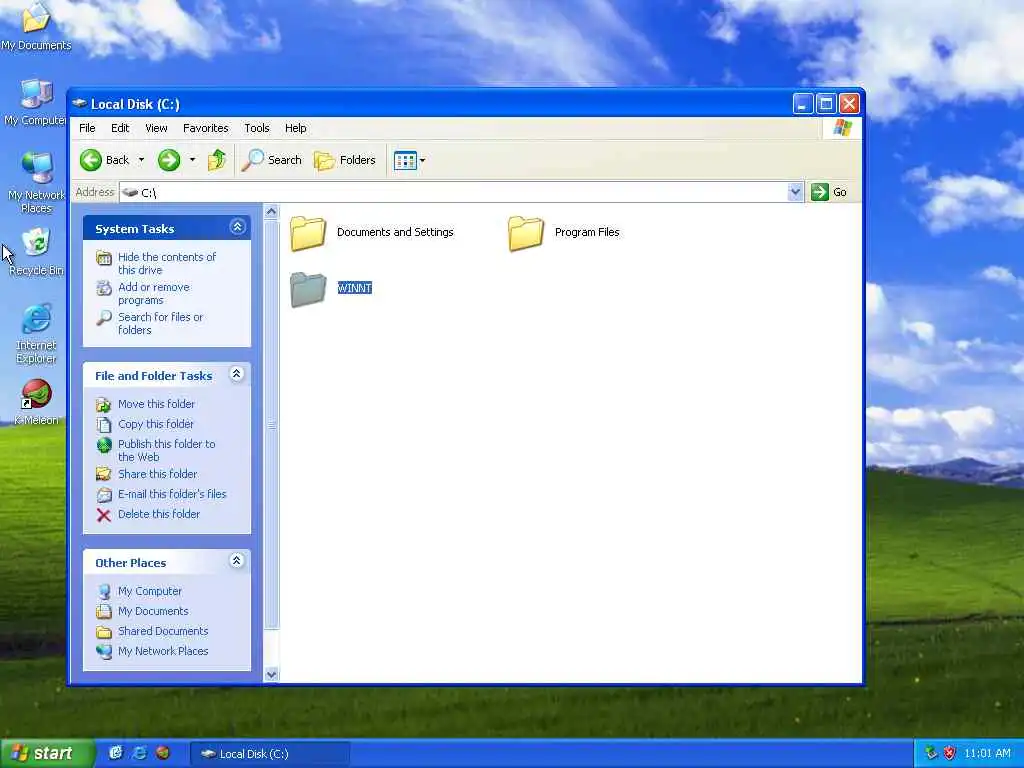Select the WINNT folder icon
Screen dimensions: 1024x768
(x=308, y=289)
